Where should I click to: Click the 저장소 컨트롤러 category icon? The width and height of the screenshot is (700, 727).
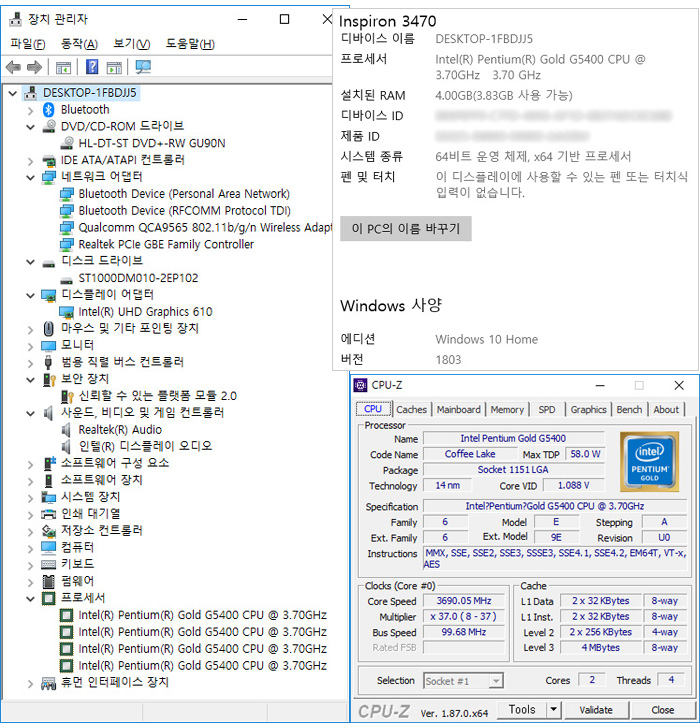tap(49, 530)
